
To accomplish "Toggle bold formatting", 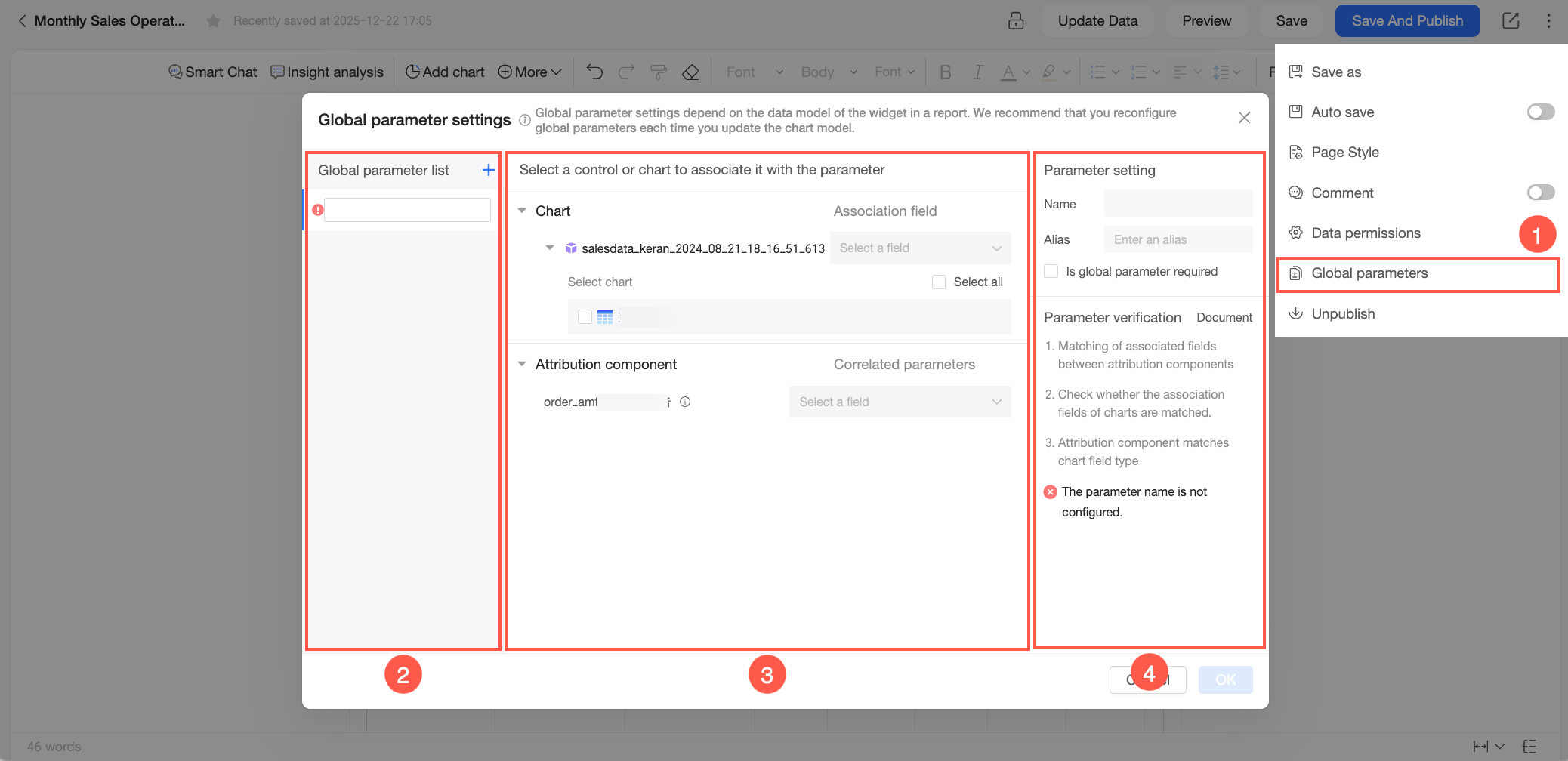I will 945,72.
